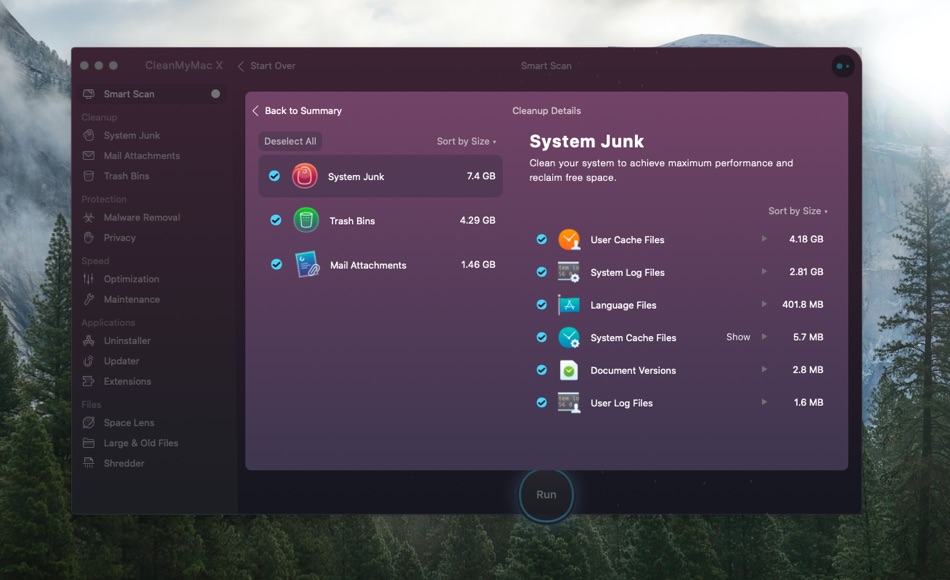
Task: Click the "Cleanup Details" heading text
Action: point(546,111)
